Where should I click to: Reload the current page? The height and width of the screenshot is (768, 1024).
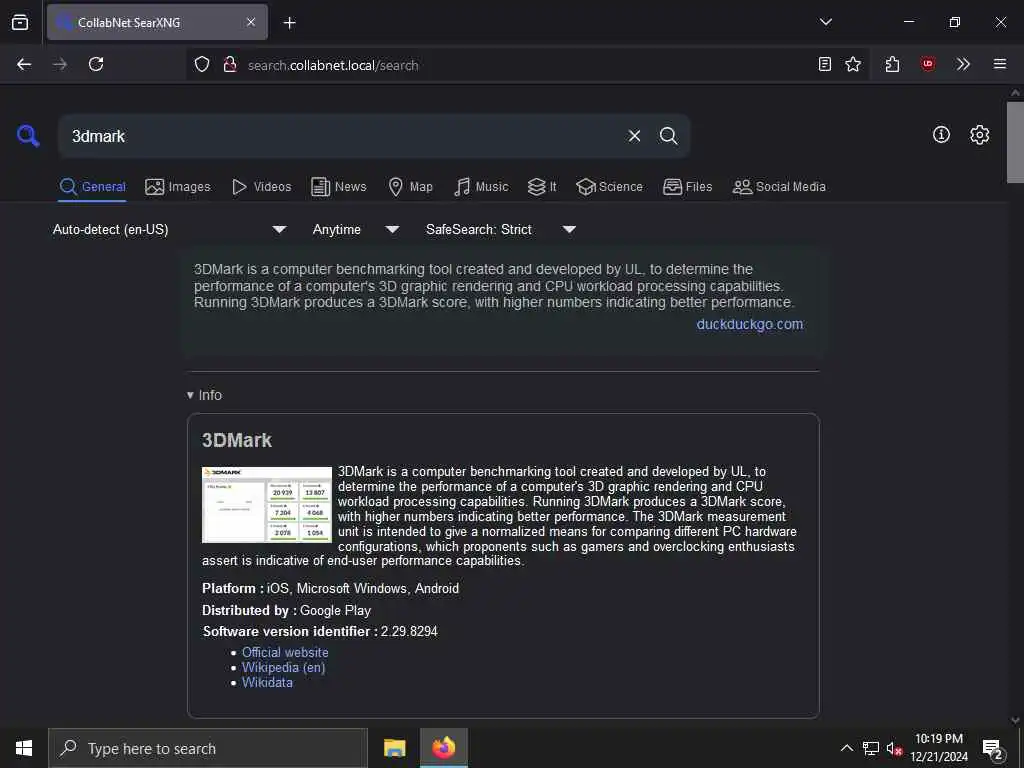click(x=96, y=64)
